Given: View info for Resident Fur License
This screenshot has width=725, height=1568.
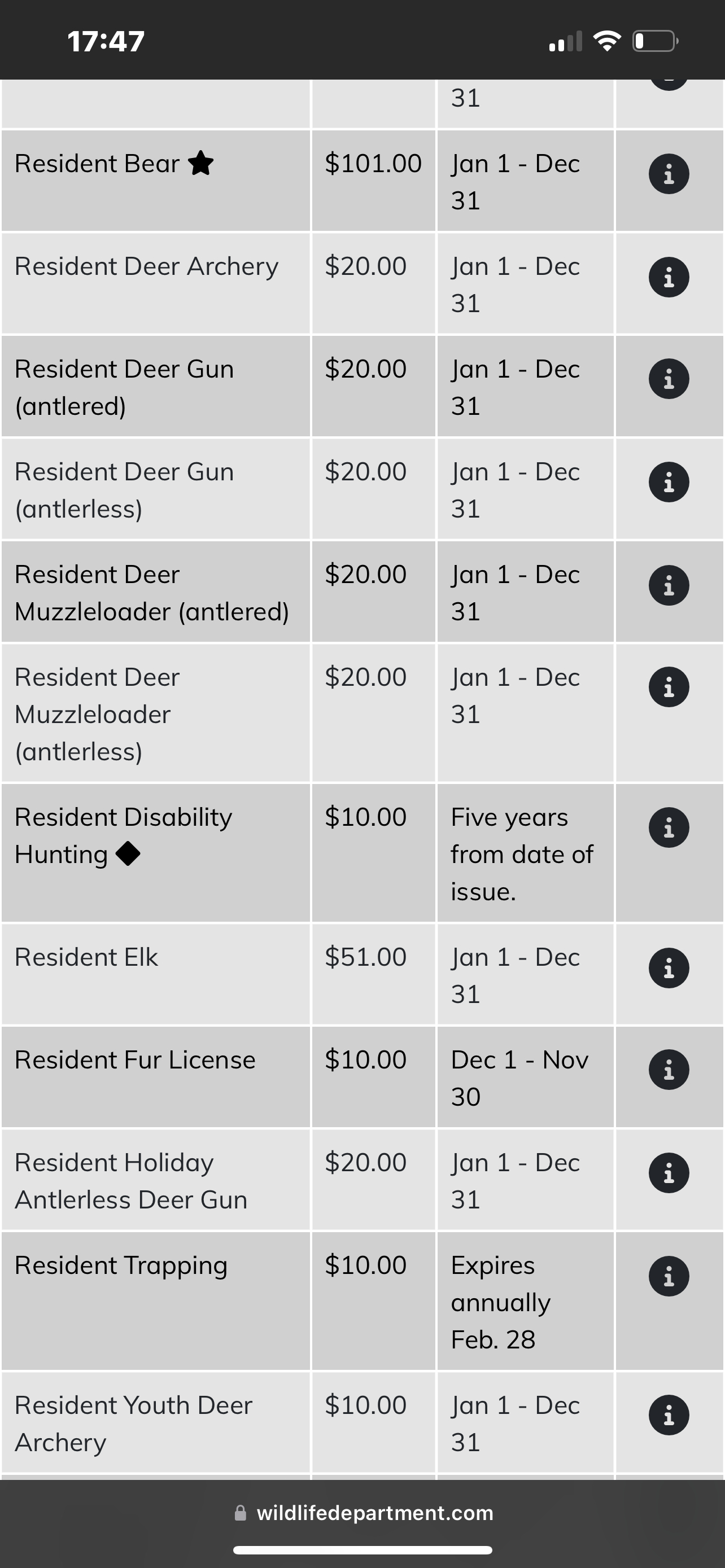Looking at the screenshot, I should (669, 1070).
